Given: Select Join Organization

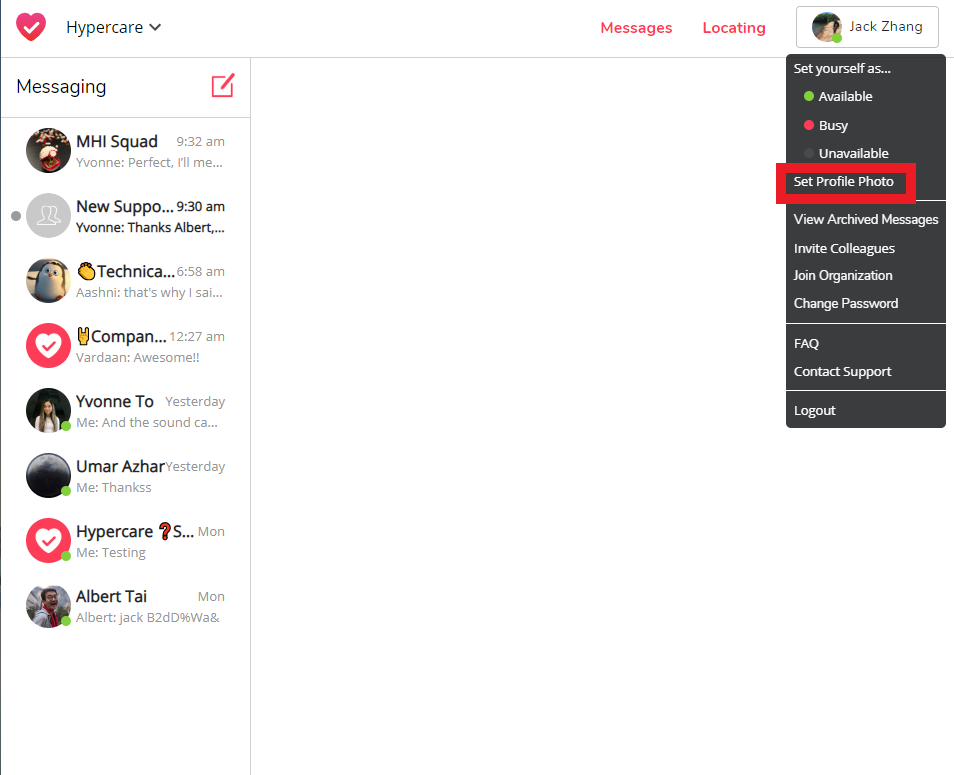Looking at the screenshot, I should (843, 276).
